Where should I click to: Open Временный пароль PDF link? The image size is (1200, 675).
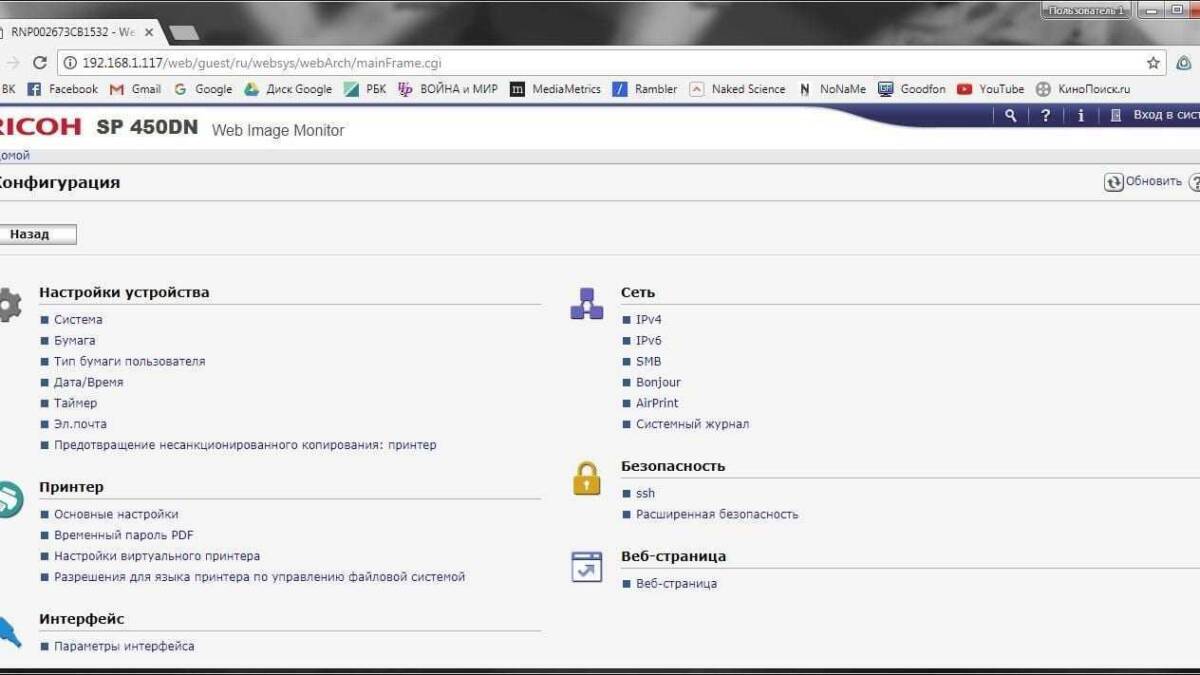click(x=124, y=535)
